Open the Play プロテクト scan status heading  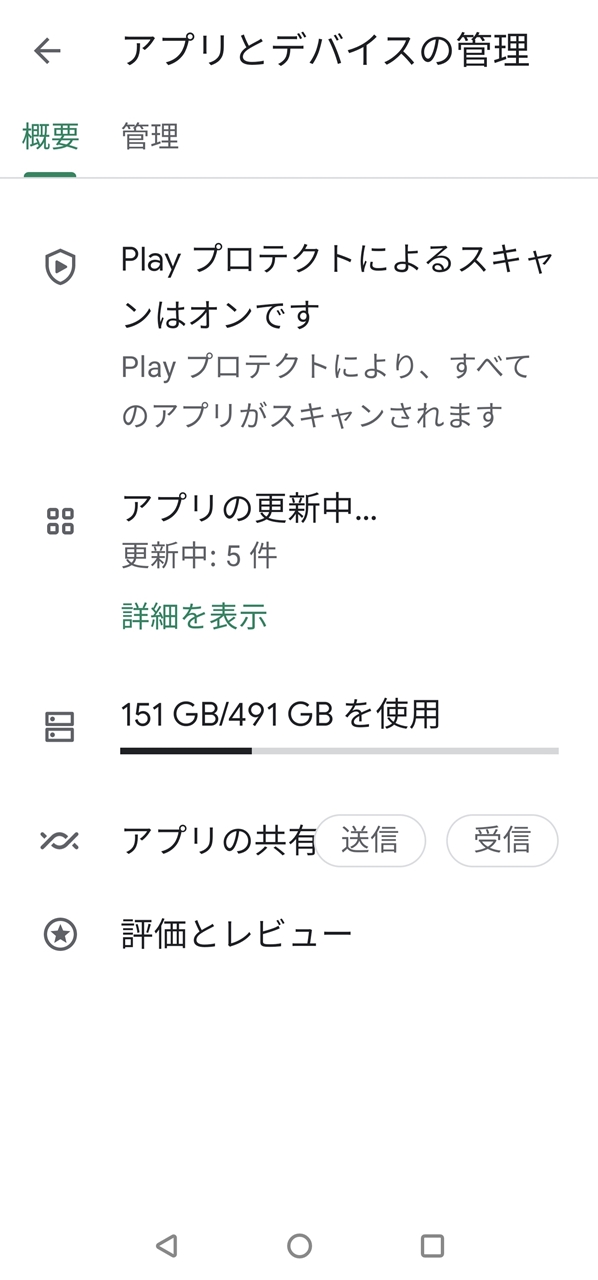[337, 288]
